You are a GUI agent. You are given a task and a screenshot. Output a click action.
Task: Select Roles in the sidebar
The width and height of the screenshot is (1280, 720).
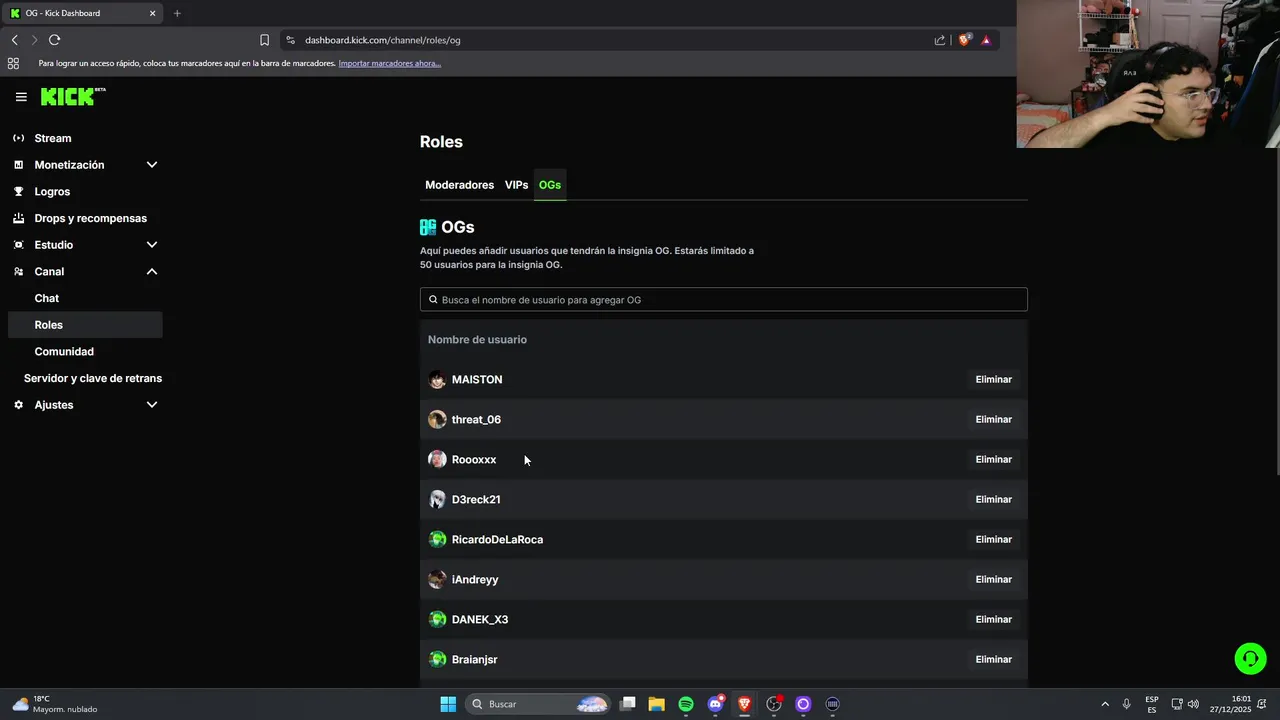85,325
